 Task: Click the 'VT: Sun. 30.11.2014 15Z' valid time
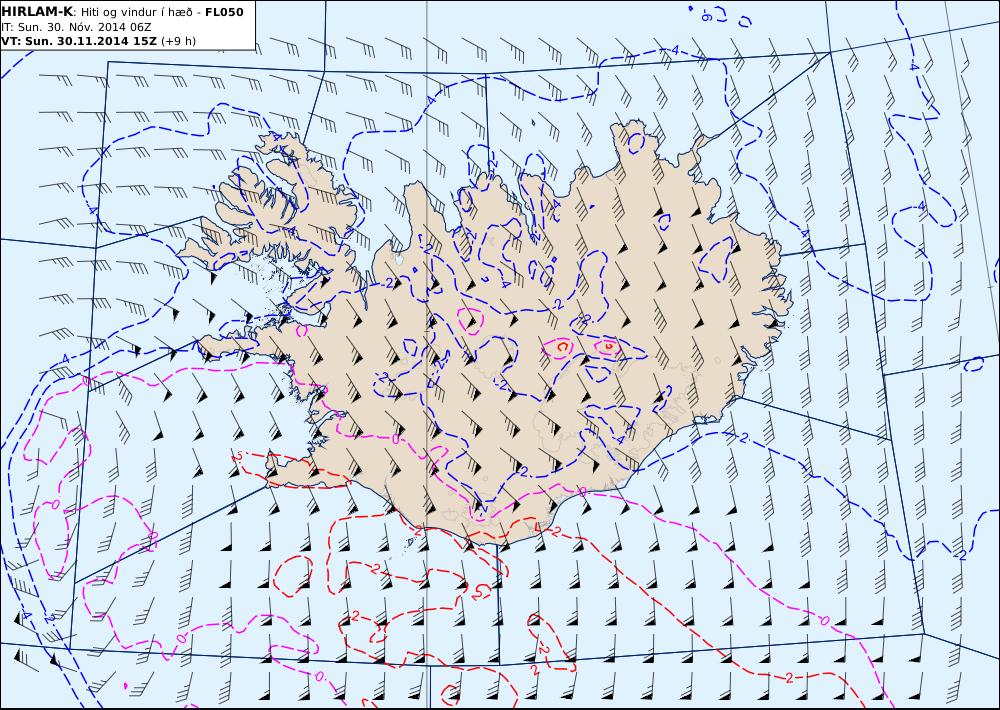(78, 41)
